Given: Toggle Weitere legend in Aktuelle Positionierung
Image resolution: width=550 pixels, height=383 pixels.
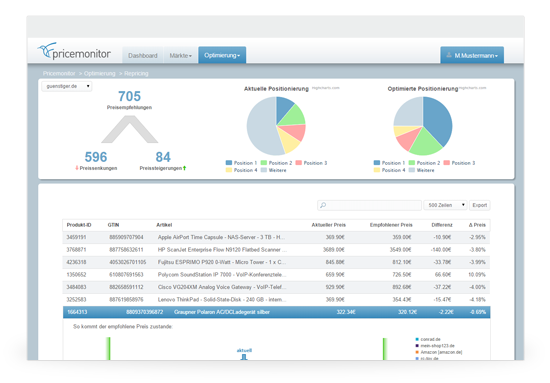Looking at the screenshot, I should tap(274, 170).
